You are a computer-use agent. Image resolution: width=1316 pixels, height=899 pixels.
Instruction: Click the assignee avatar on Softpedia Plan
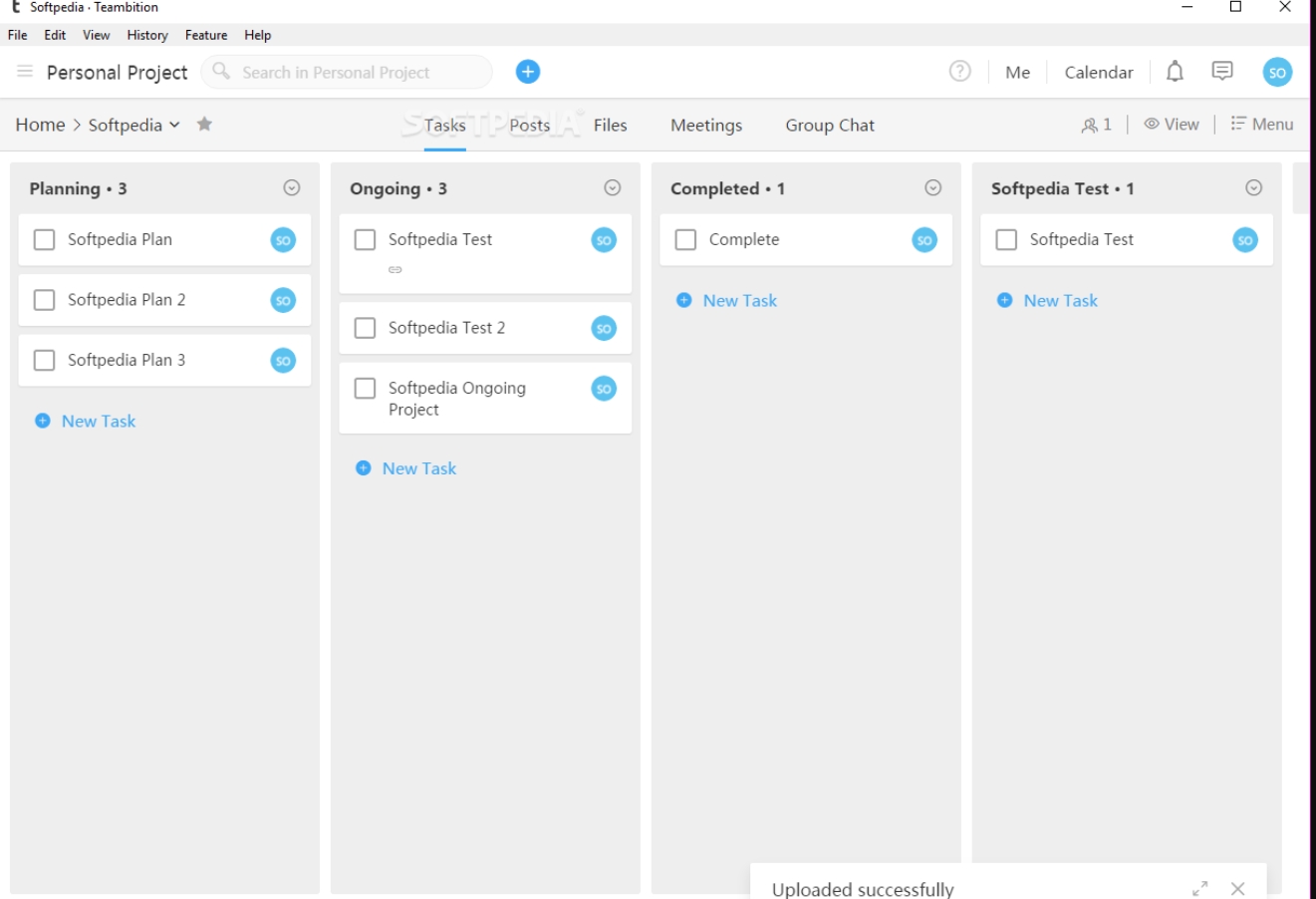coord(283,240)
